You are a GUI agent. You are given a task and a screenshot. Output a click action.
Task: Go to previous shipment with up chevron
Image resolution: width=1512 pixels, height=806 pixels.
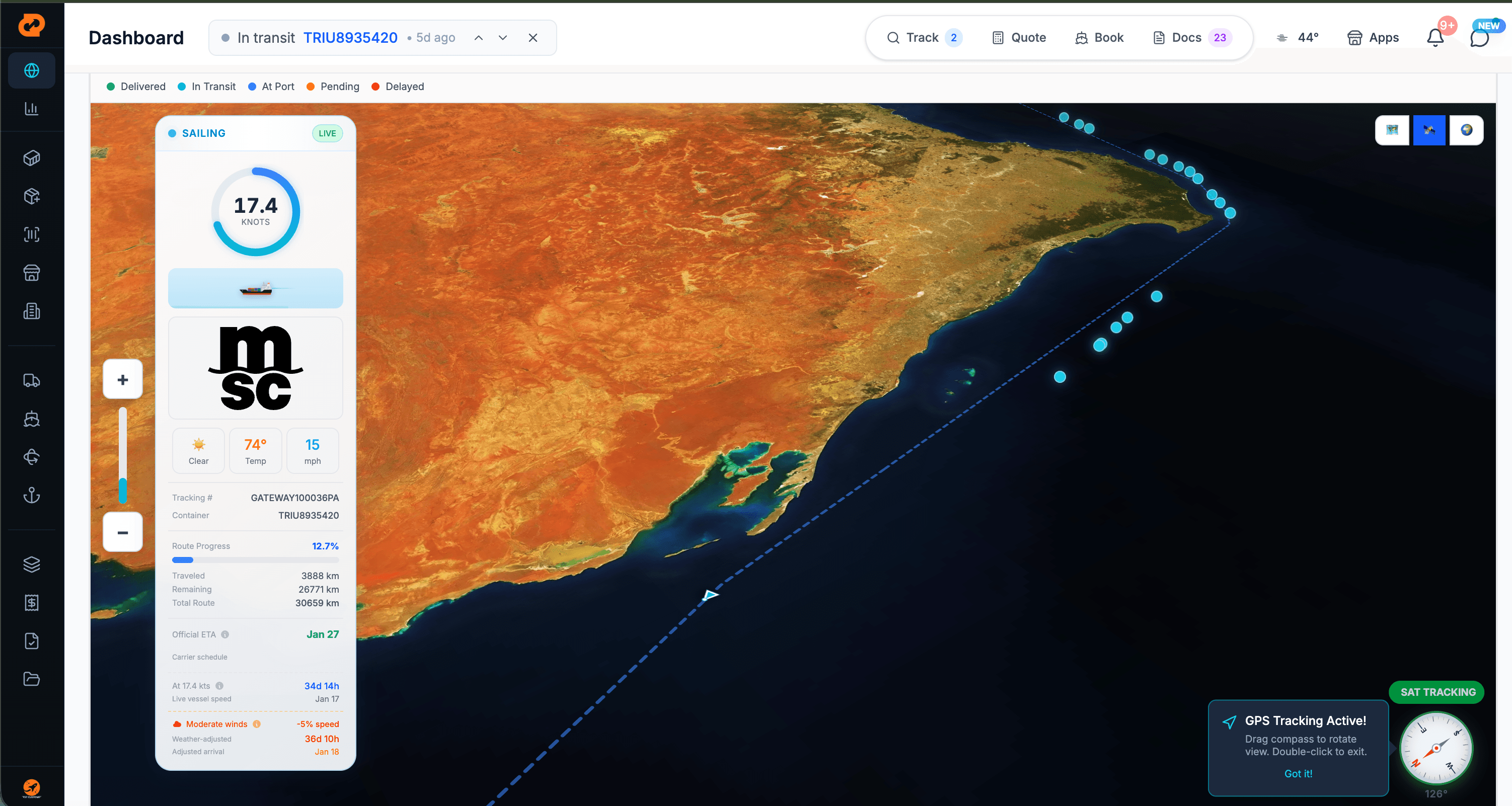(x=478, y=38)
